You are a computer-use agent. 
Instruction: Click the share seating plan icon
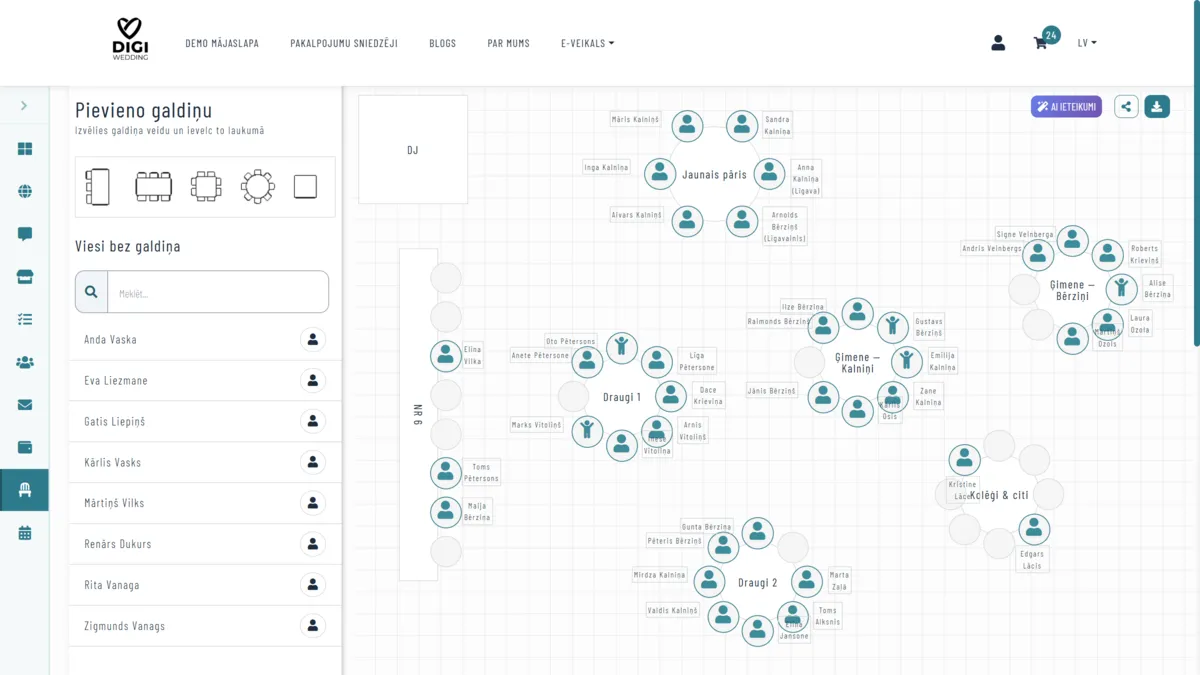(x=1126, y=107)
